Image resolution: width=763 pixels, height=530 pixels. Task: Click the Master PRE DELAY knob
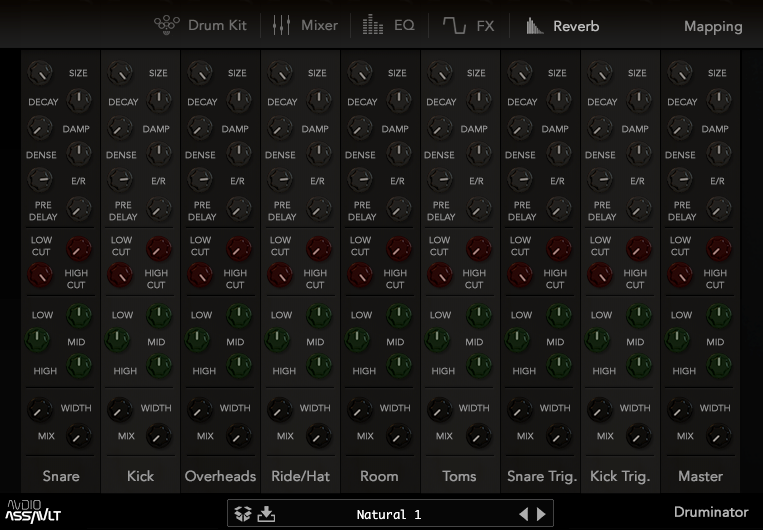718,209
